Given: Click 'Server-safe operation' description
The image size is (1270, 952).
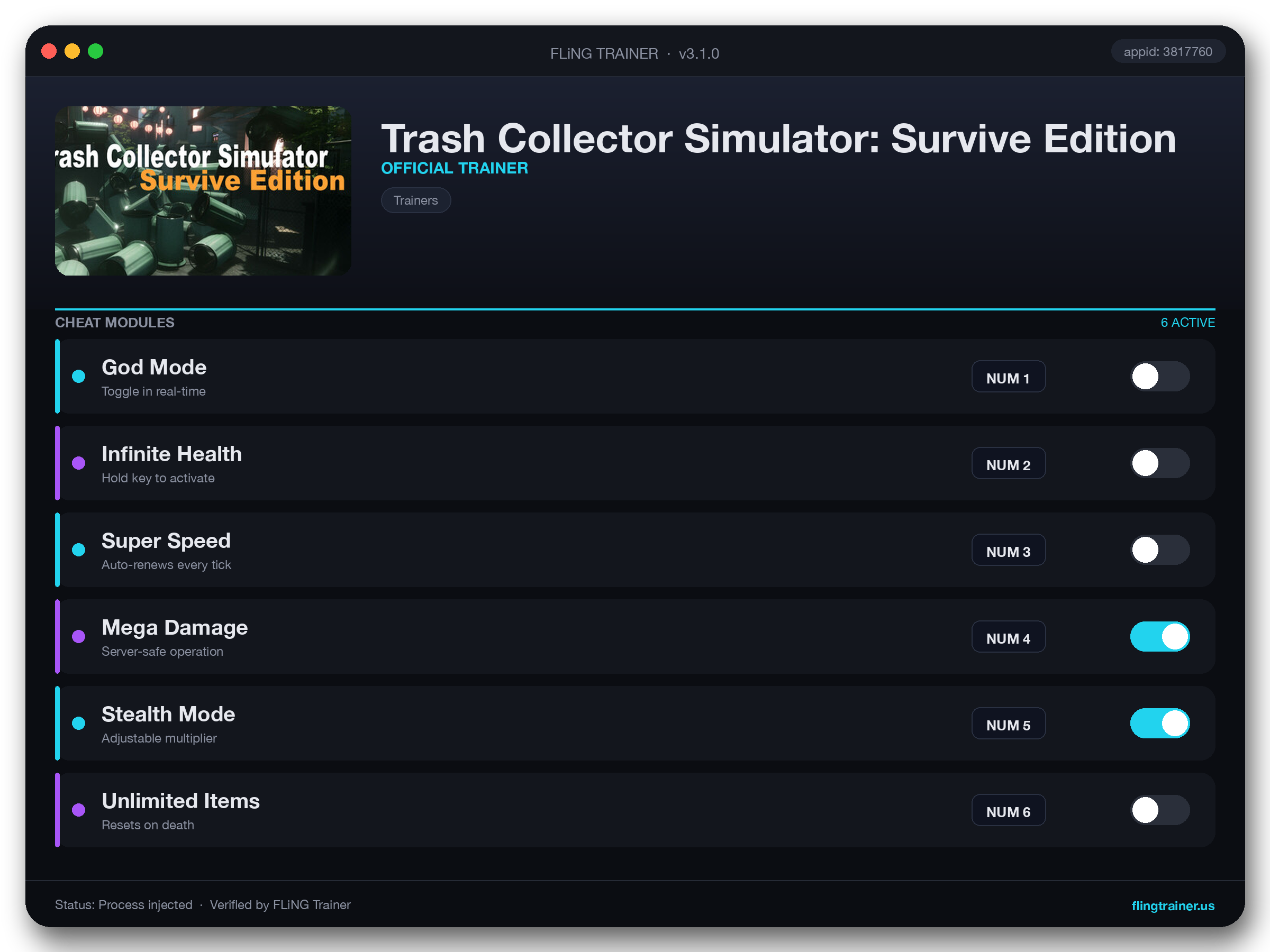Looking at the screenshot, I should pos(162,651).
